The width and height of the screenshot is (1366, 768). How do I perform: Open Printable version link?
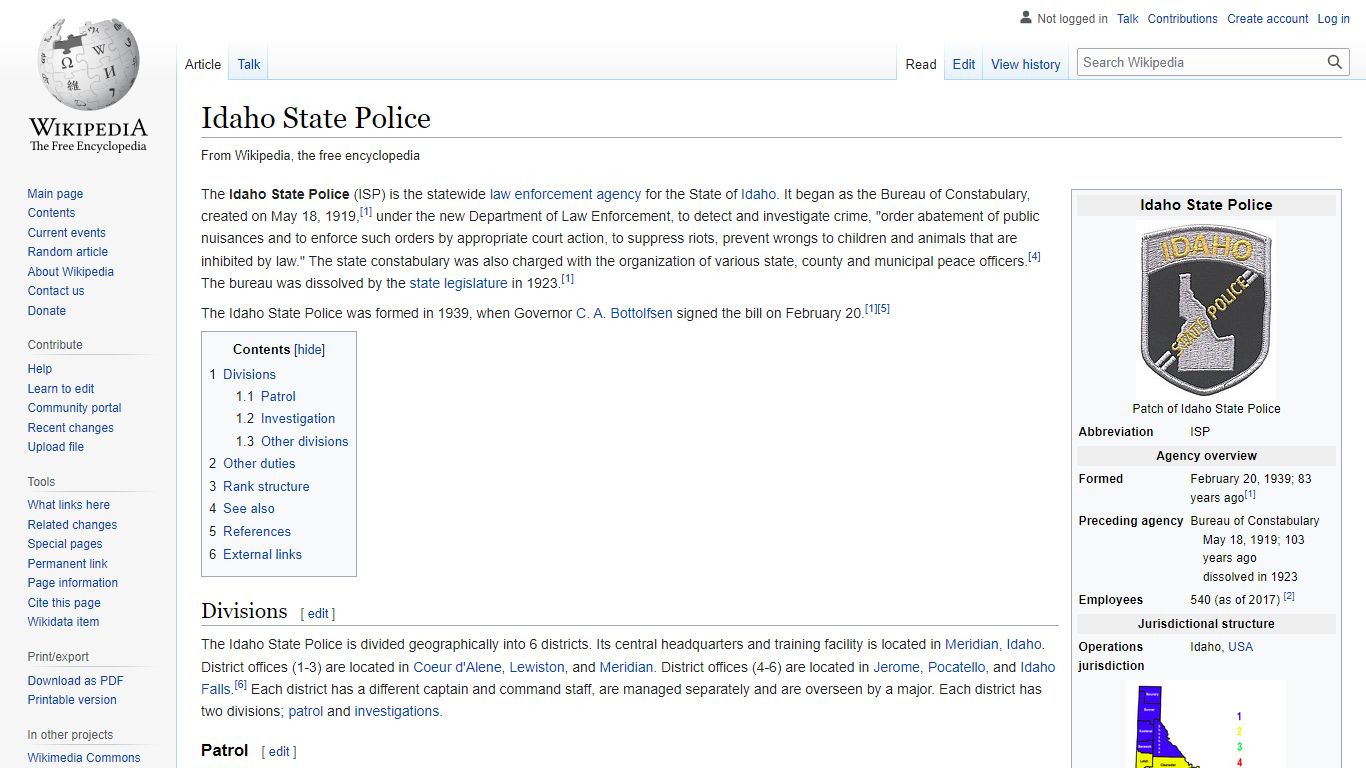[x=72, y=700]
